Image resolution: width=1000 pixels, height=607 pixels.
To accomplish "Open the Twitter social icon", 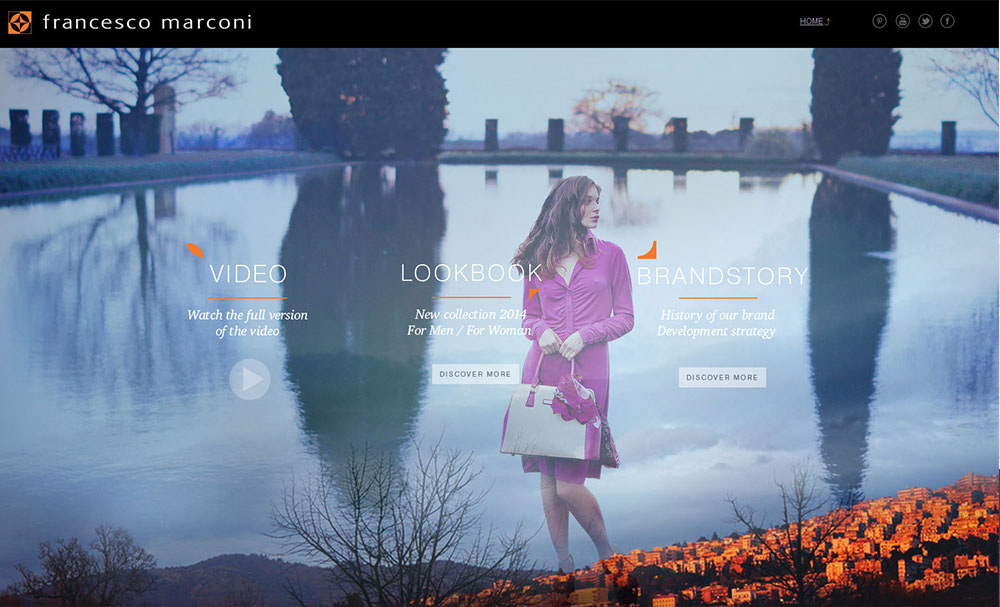I will [925, 21].
